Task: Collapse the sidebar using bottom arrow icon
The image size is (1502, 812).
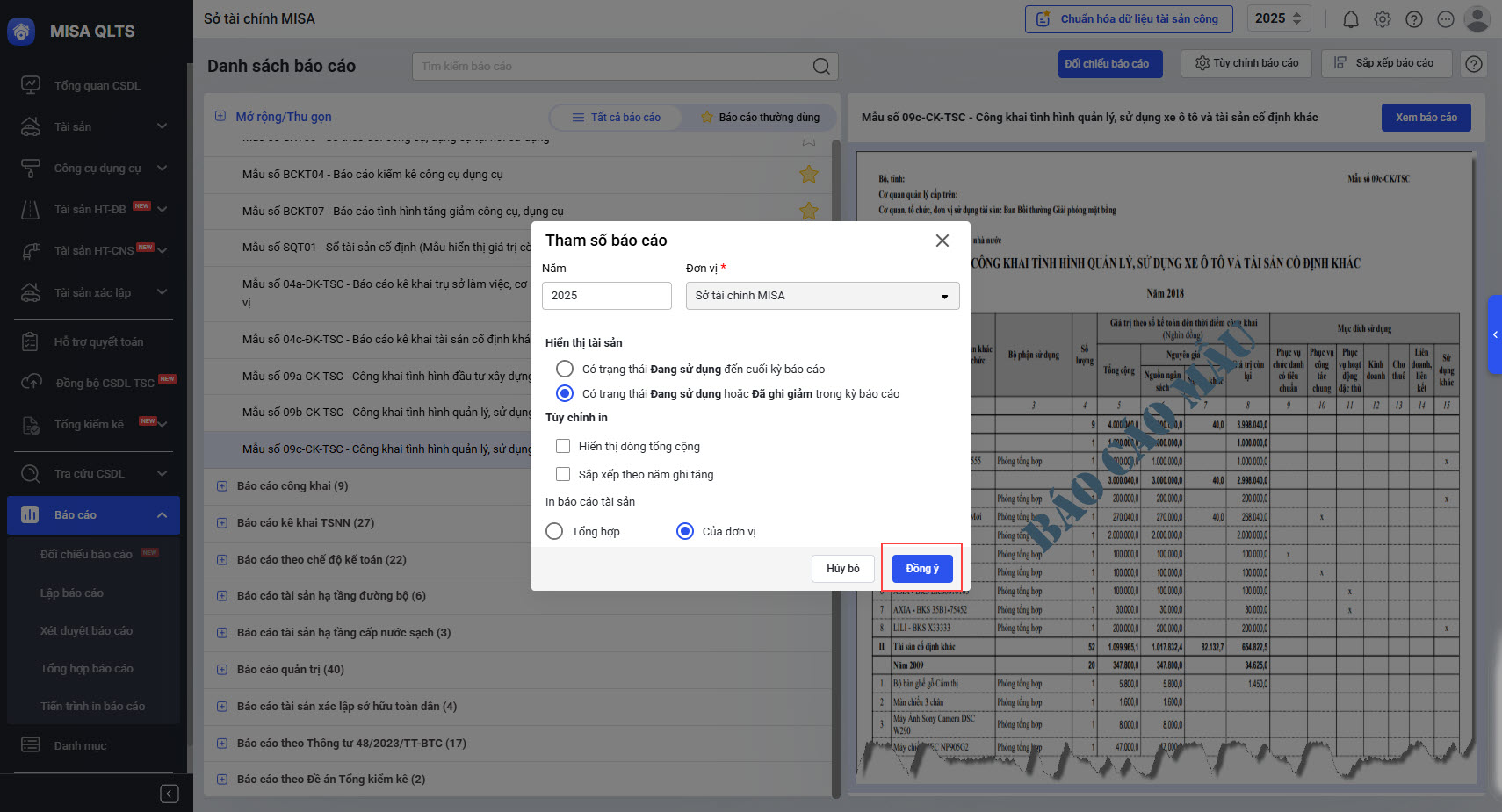Action: coord(170,794)
